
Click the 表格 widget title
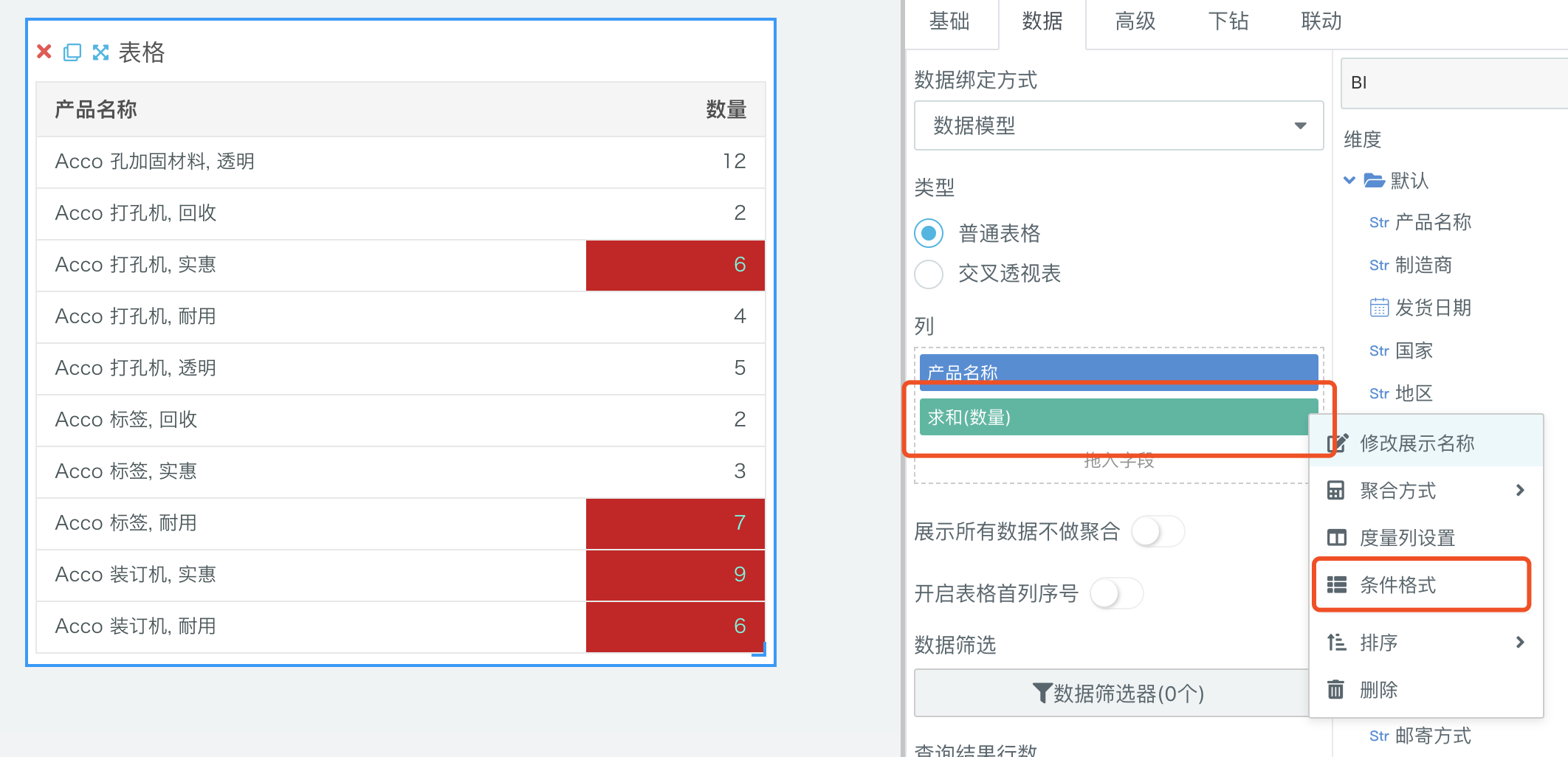(x=142, y=52)
